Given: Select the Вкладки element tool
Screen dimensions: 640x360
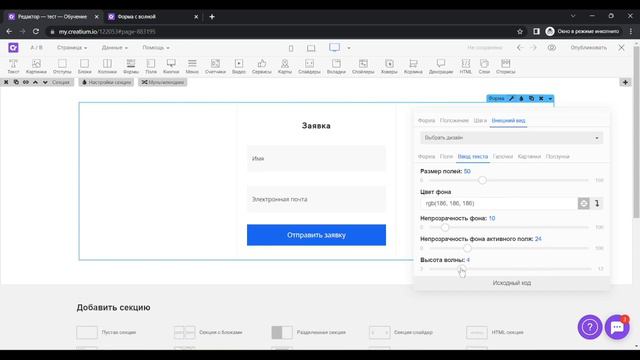Looking at the screenshot, I should click(x=336, y=66).
